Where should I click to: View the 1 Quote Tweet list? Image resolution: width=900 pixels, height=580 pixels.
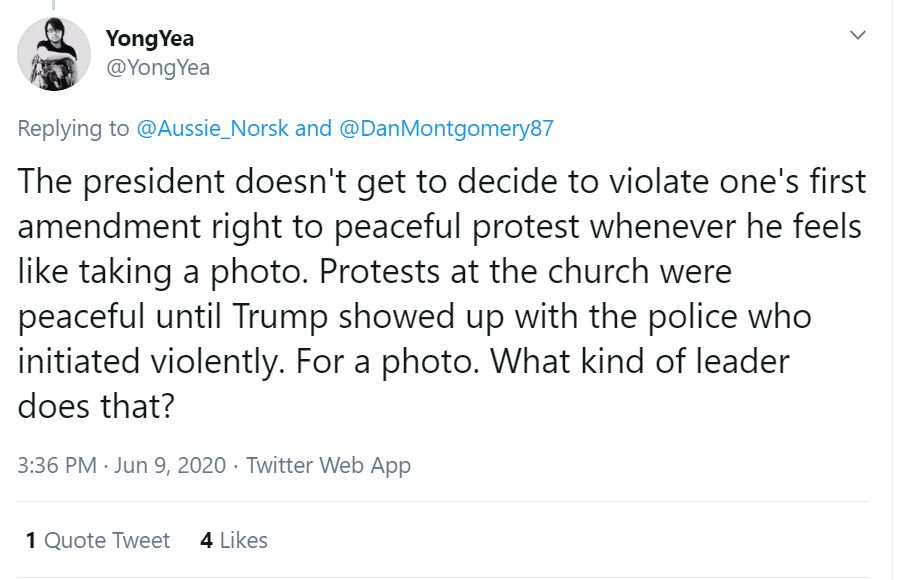pyautogui.click(x=98, y=540)
